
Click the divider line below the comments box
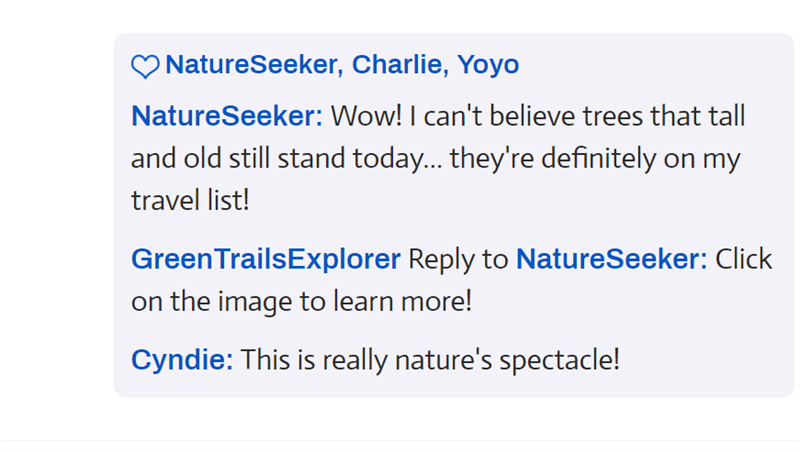400,440
